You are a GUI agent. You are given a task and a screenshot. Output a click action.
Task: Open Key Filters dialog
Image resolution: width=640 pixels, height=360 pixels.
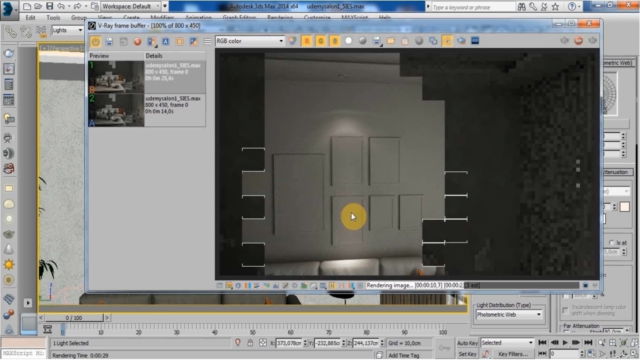coord(513,354)
